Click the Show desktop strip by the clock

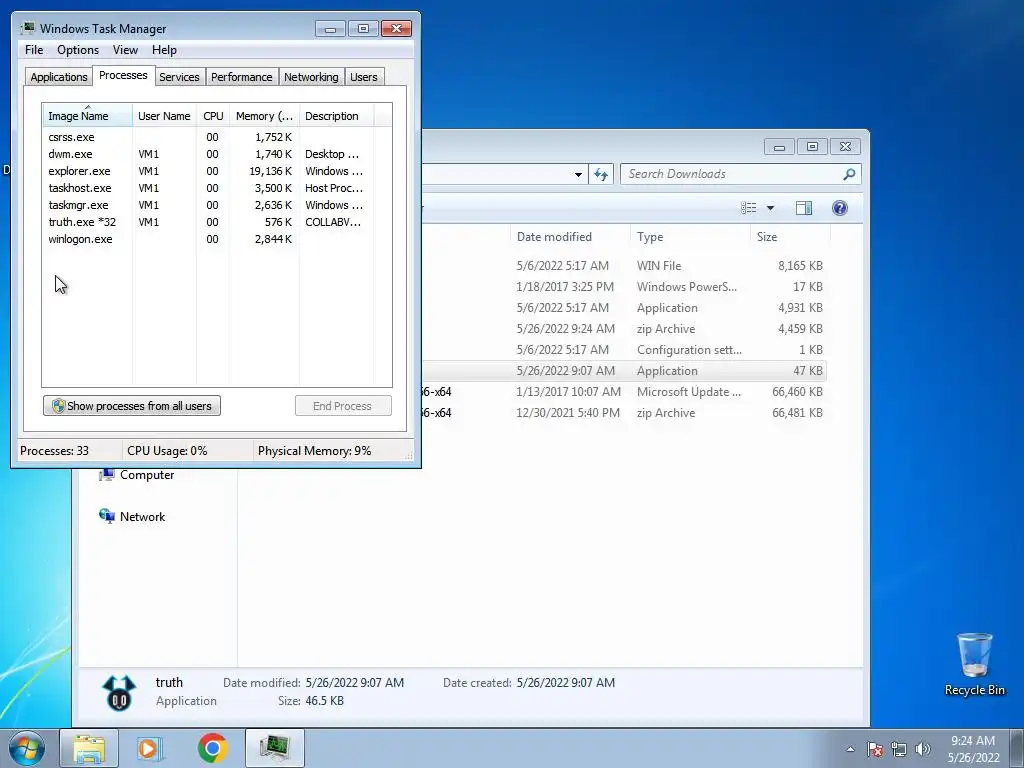tap(1017, 748)
